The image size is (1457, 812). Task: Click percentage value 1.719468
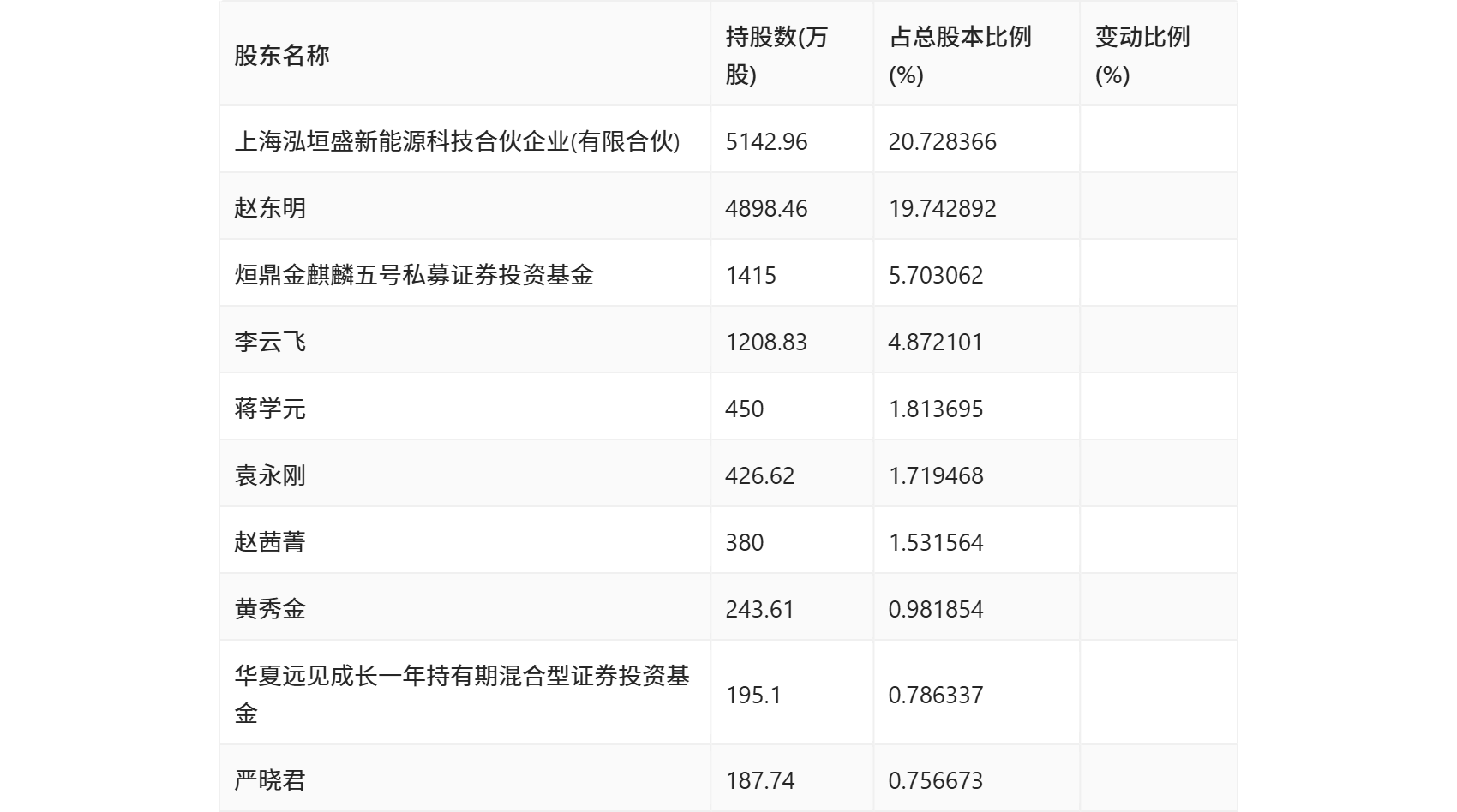pos(936,475)
